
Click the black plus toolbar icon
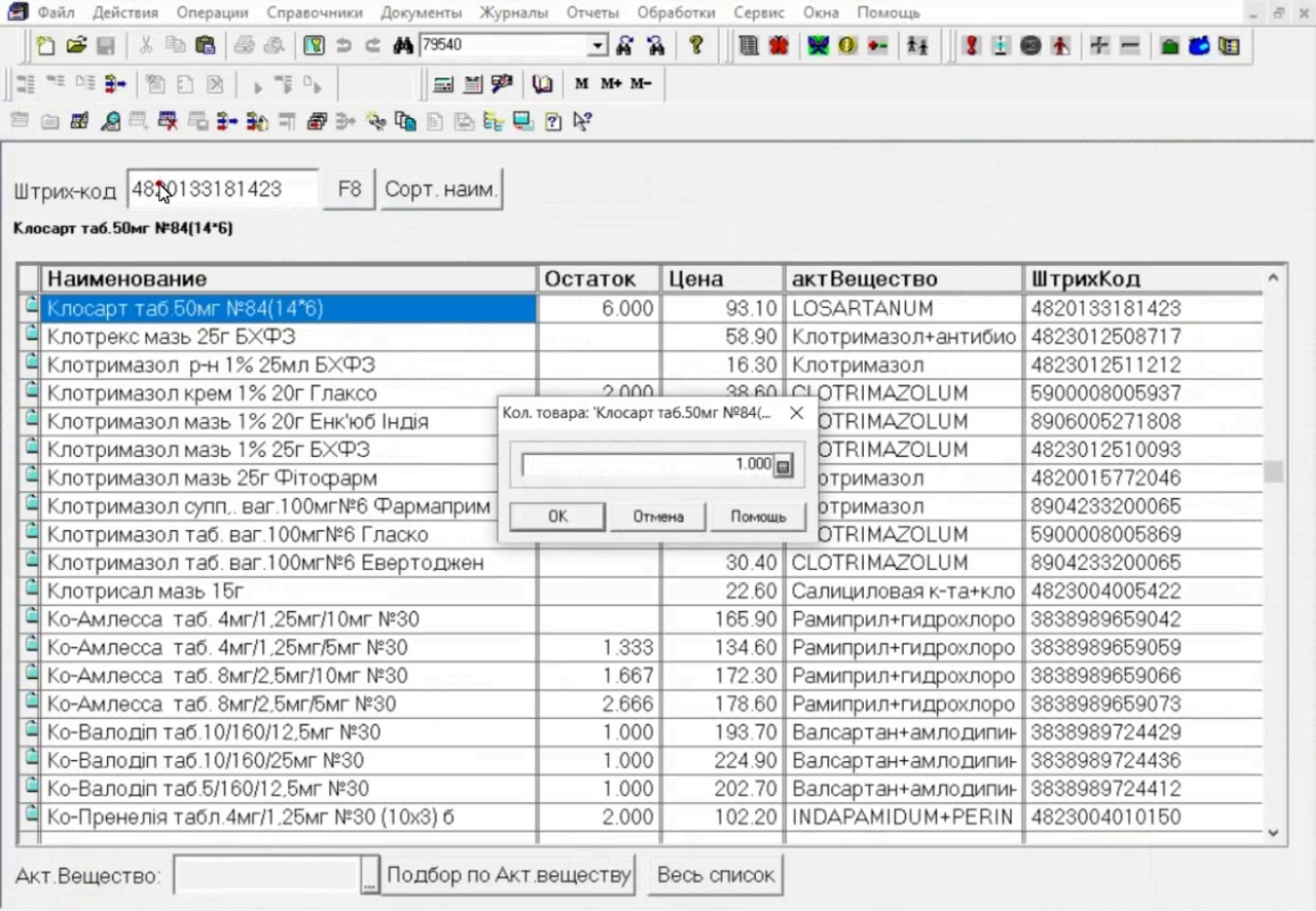coord(1099,45)
